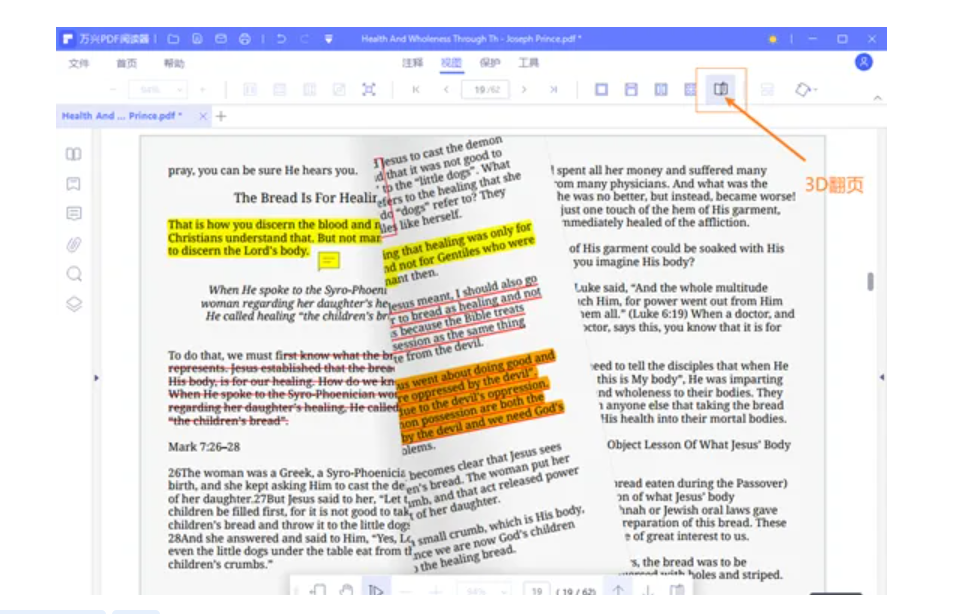The height and width of the screenshot is (614, 954).
Task: Click the print icon in title bar
Action: pyautogui.click(x=245, y=39)
